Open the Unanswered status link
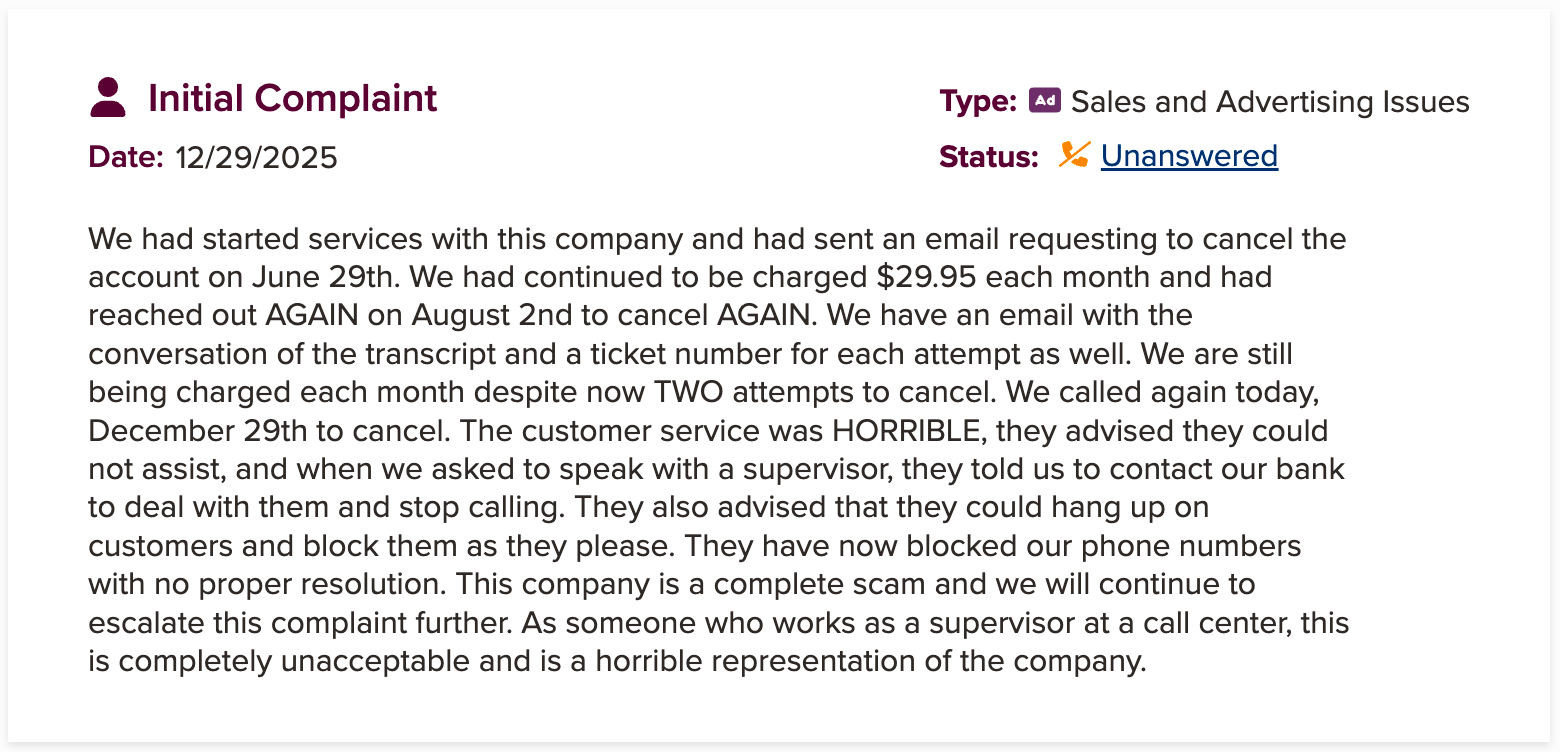Viewport: 1560px width, 752px height. point(1189,156)
